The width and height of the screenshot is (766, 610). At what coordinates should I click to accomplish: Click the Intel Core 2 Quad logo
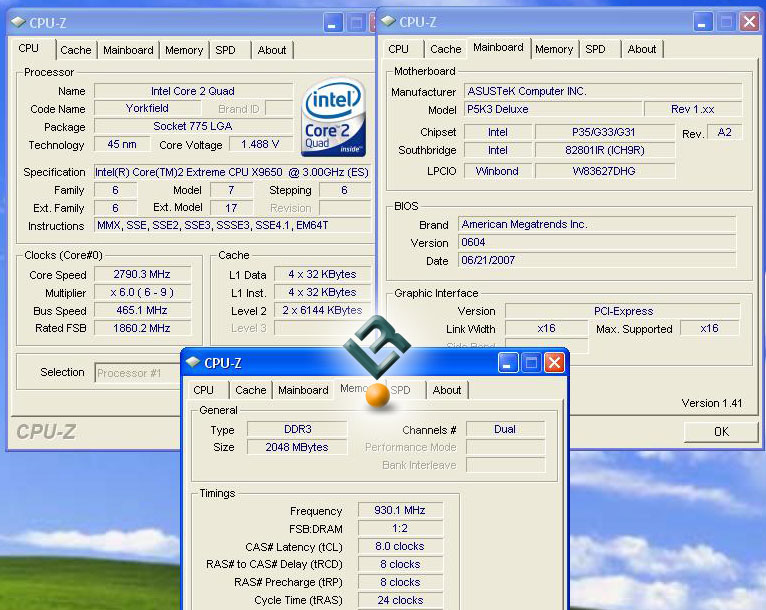point(334,119)
